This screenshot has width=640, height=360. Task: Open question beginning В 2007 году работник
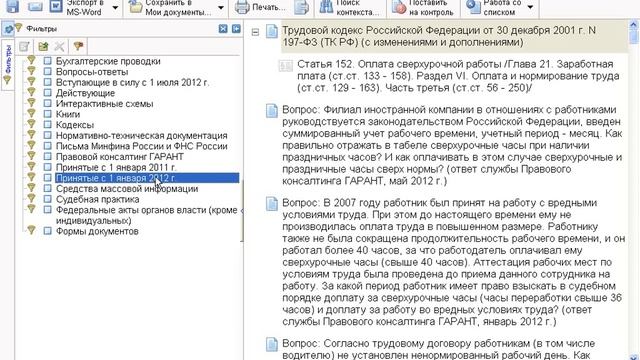(453, 262)
